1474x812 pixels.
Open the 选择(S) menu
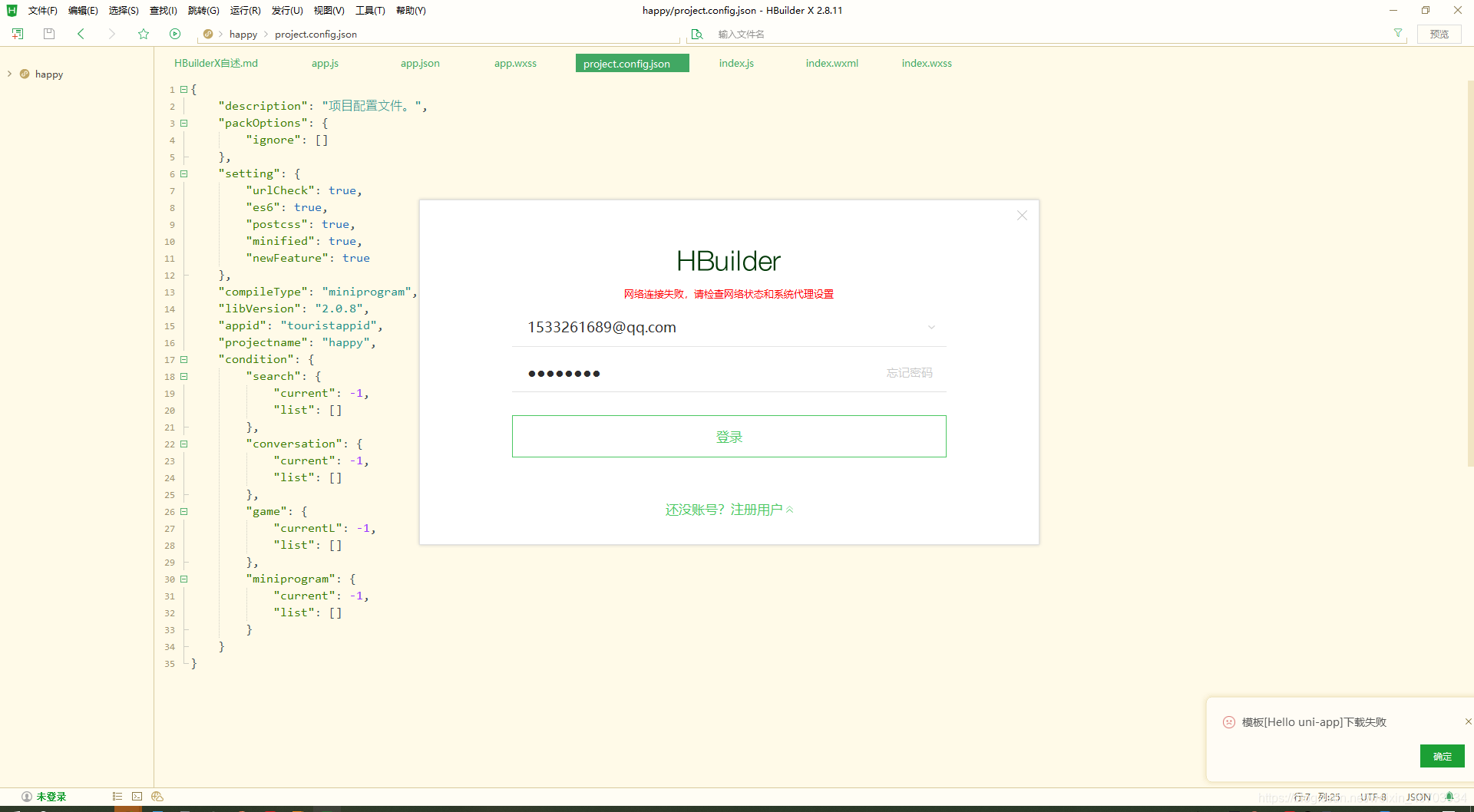pyautogui.click(x=124, y=11)
